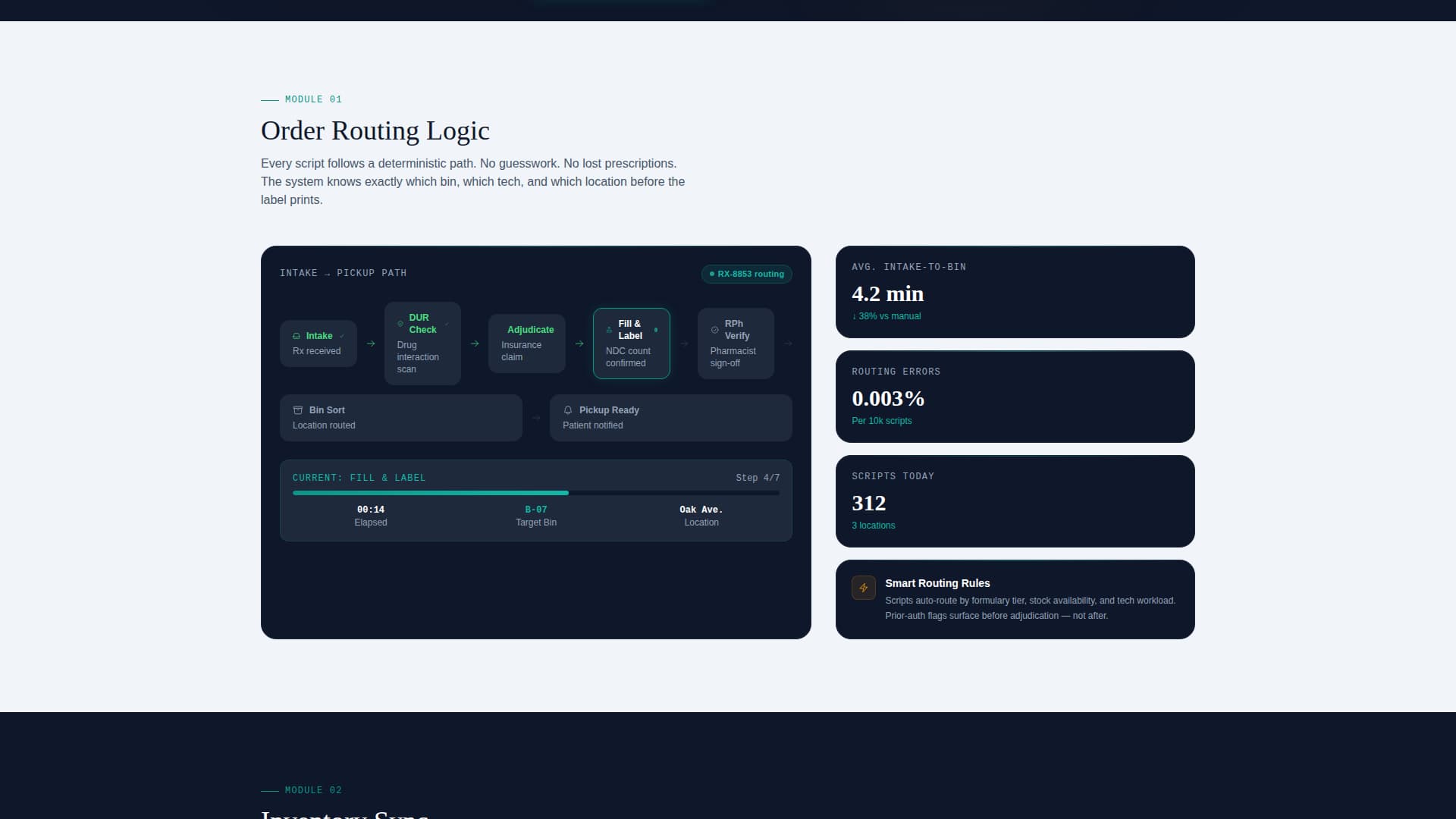
Task: Click the RX-8853 routing status badge
Action: tap(747, 274)
